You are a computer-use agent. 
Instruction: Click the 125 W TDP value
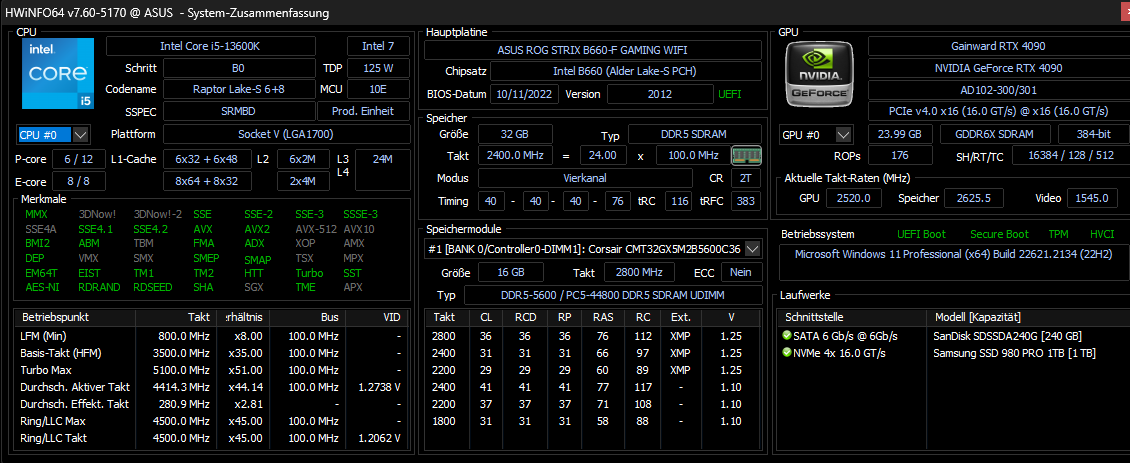coord(379,69)
